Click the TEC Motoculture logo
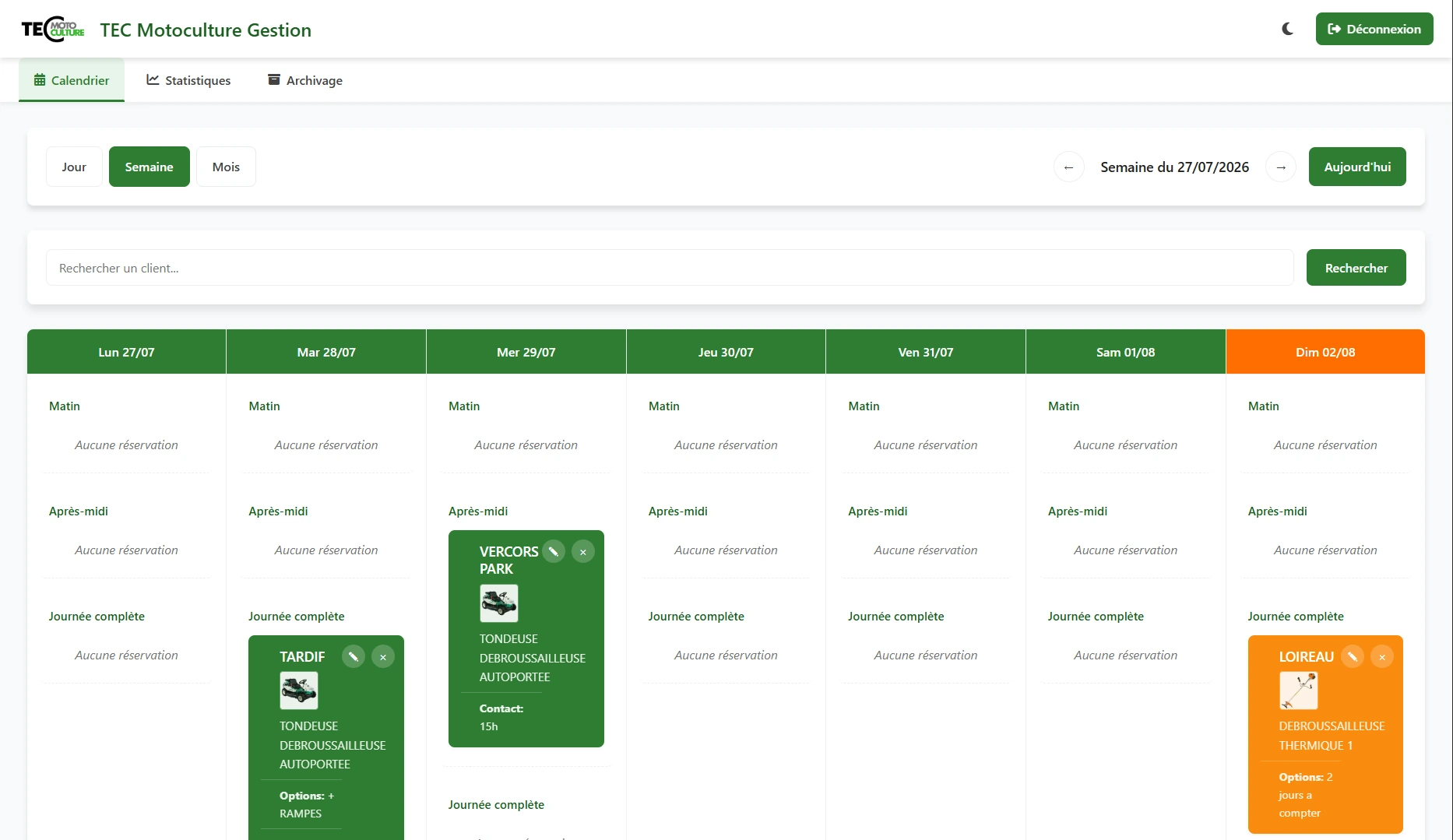Image resolution: width=1453 pixels, height=840 pixels. [53, 30]
